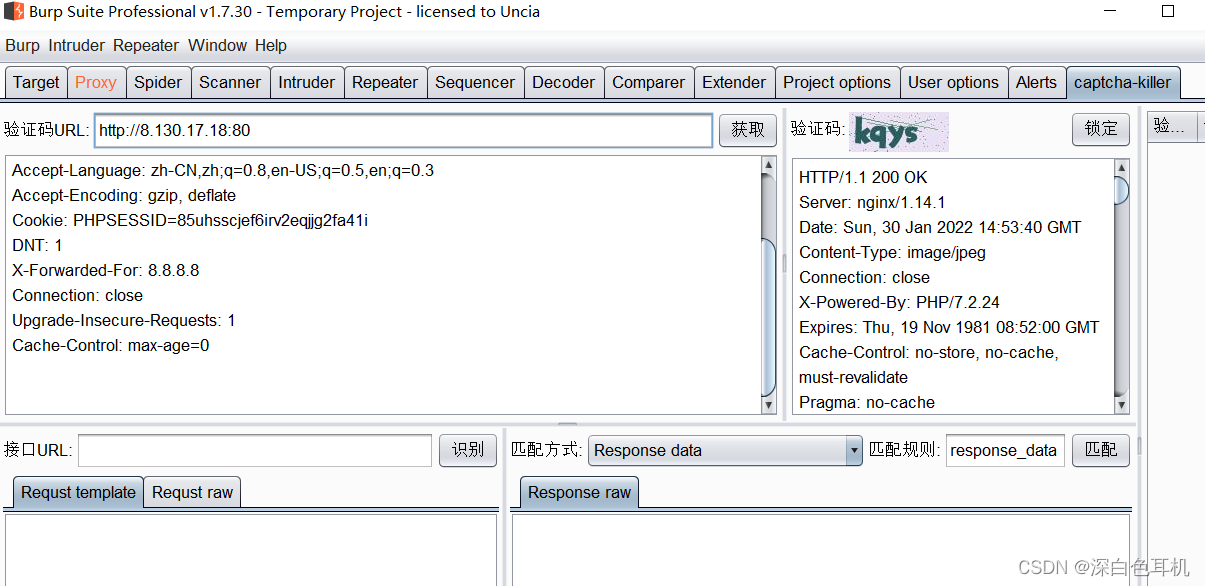
Task: Click the X-Powered-By: PHP/7.2.24 line
Action: (899, 302)
